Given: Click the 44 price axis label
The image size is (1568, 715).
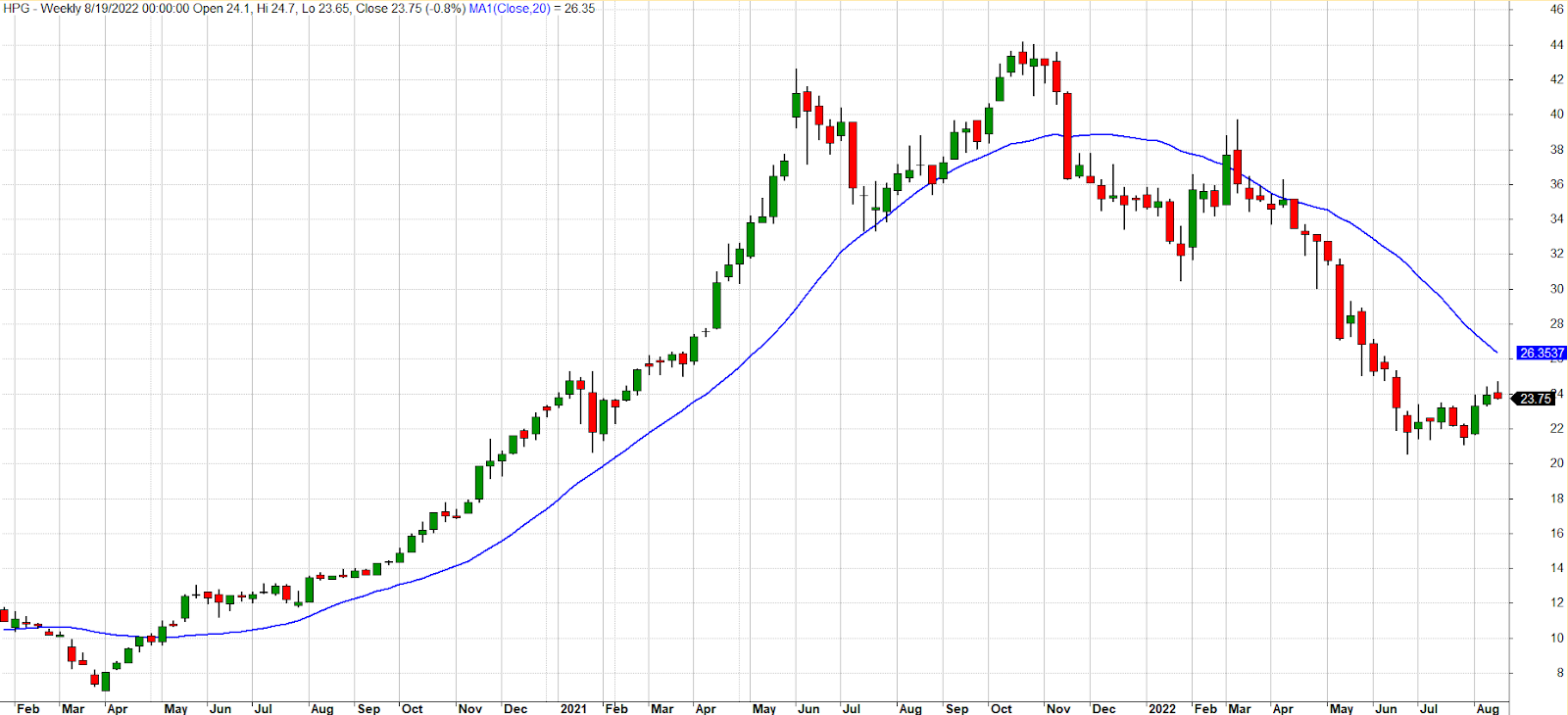Looking at the screenshot, I should (x=1557, y=45).
